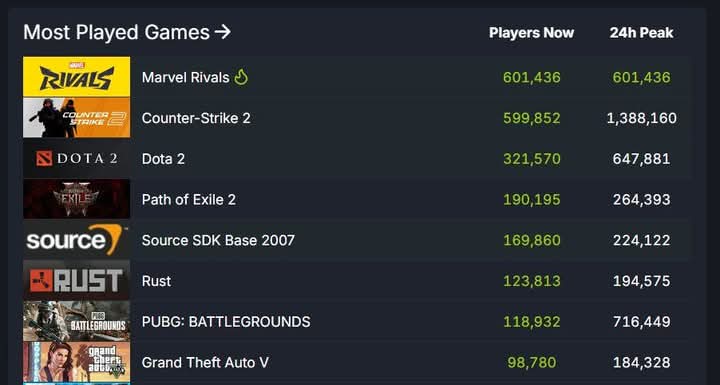Open the Counter-Strike 2 title link
720x385 pixels.
(196, 118)
